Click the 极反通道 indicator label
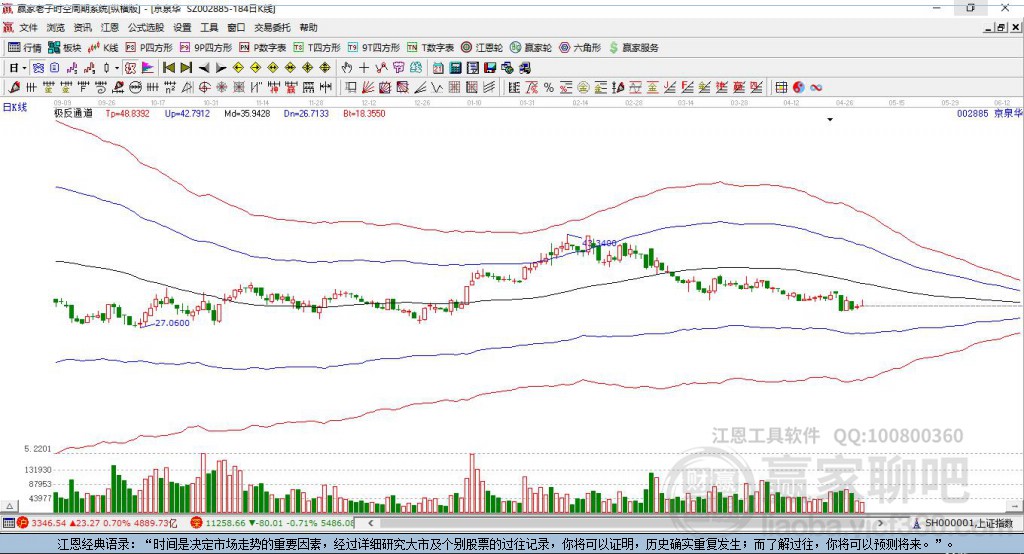Image resolution: width=1024 pixels, height=554 pixels. click(73, 113)
